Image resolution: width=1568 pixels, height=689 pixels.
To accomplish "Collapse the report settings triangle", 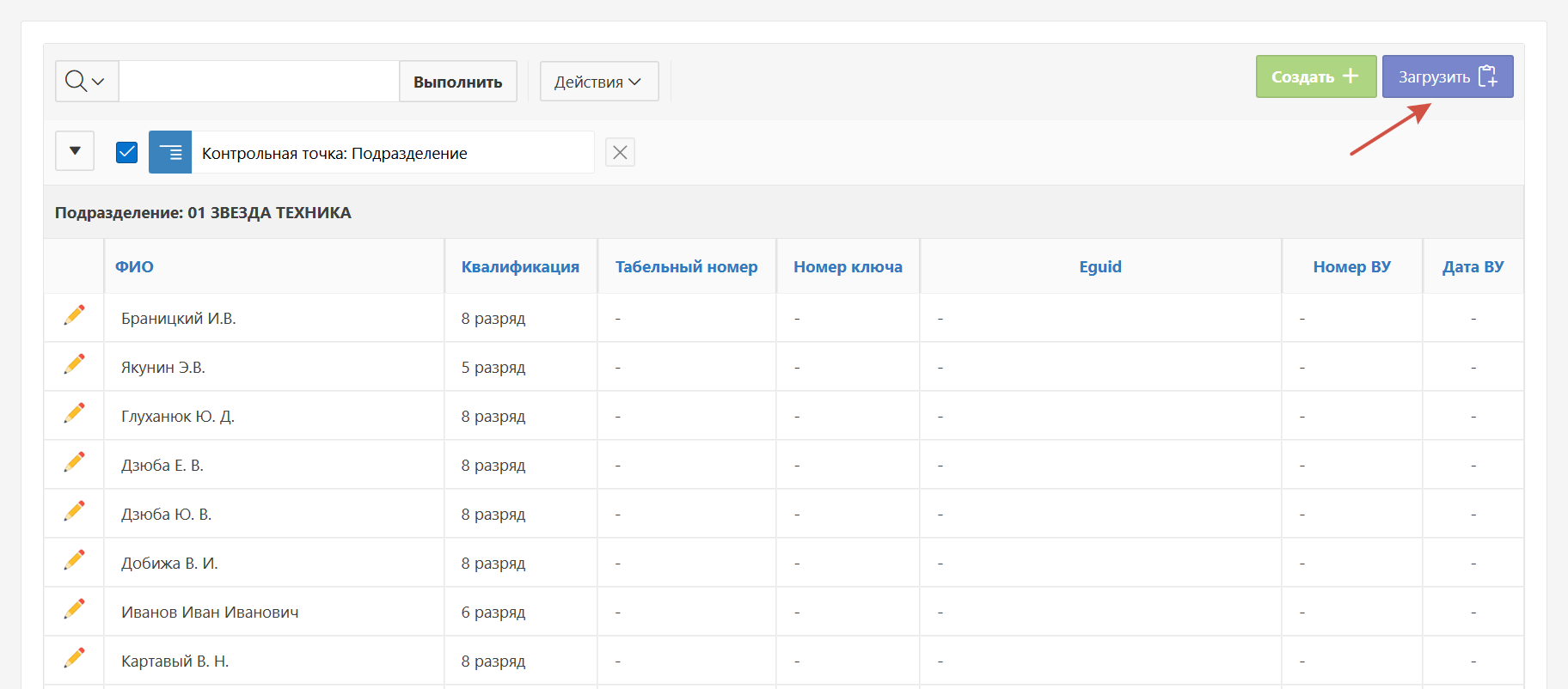I will coord(75,151).
